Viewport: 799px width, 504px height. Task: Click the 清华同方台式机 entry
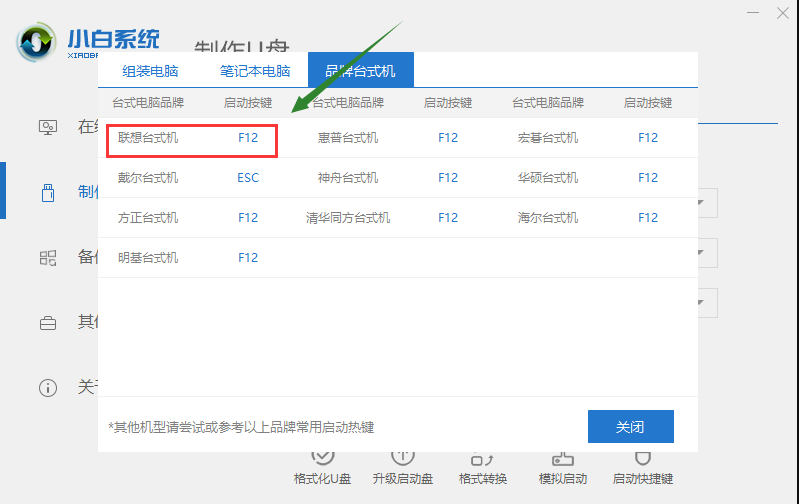point(348,218)
